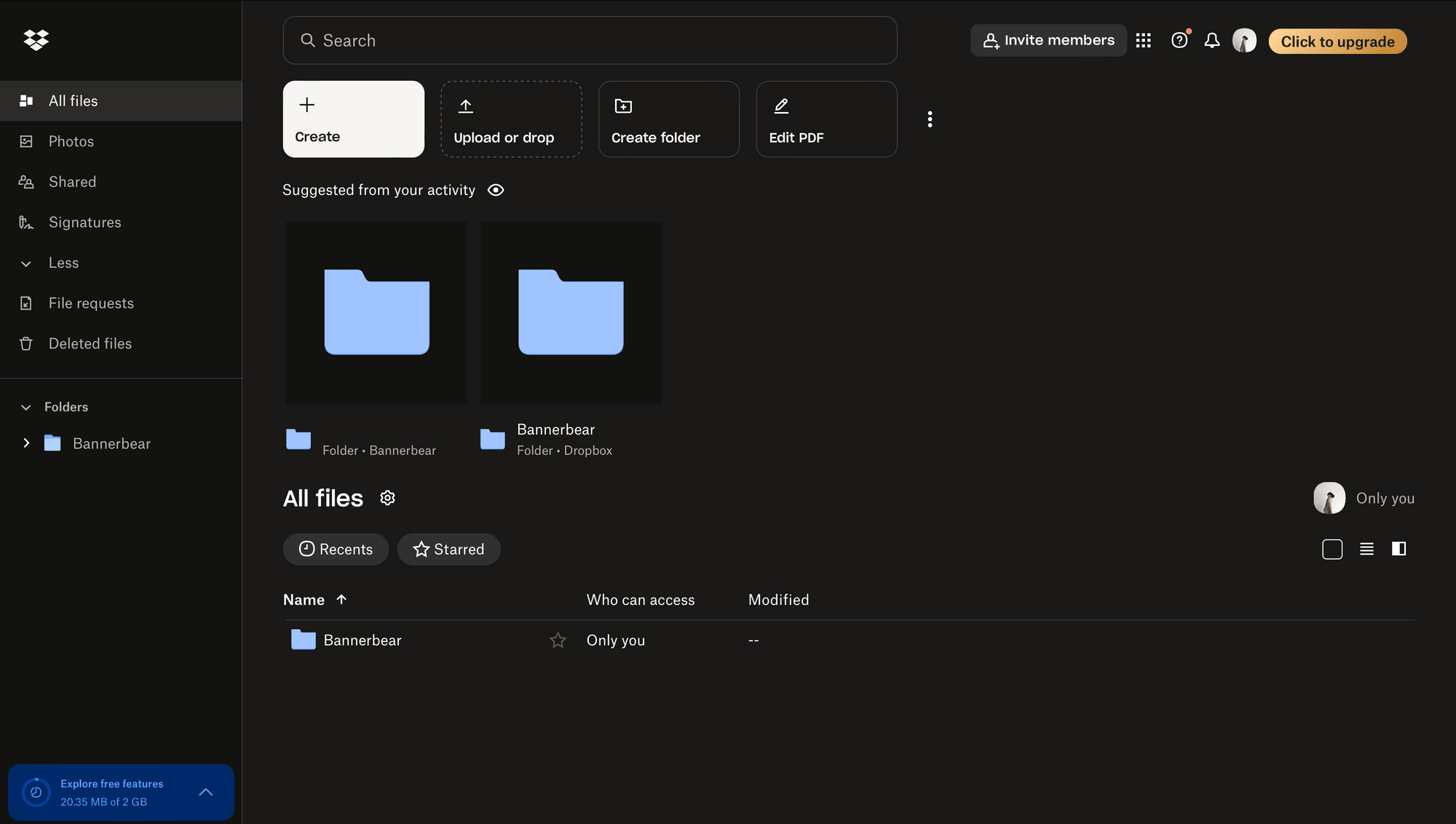This screenshot has height=824, width=1456.
Task: Collapse the Less section in sidebar
Action: (27, 263)
